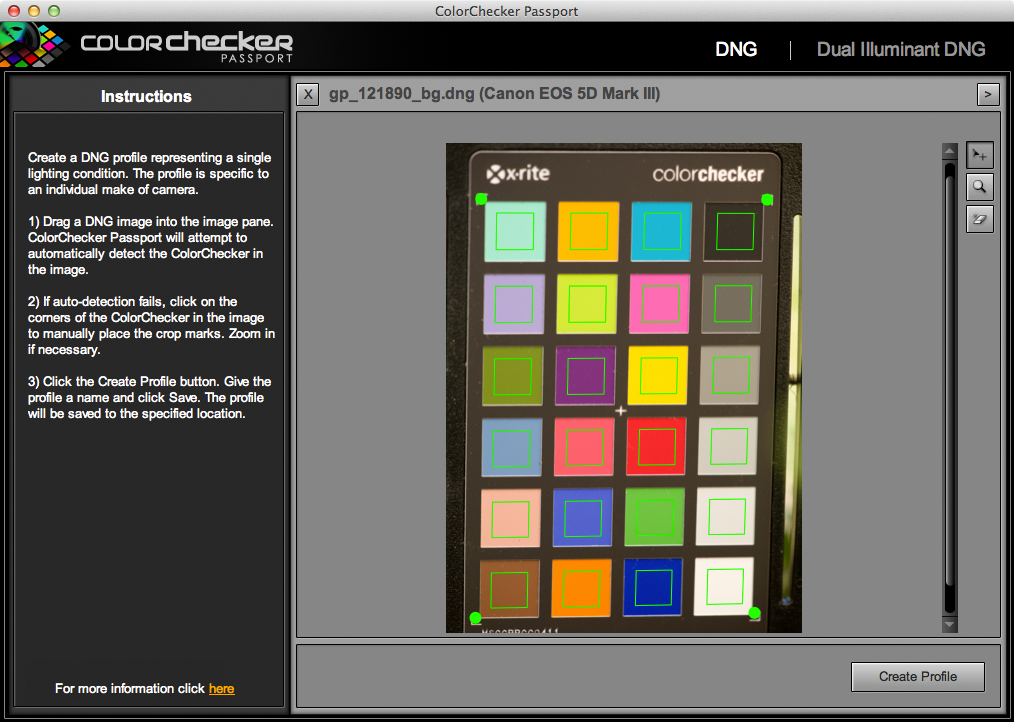This screenshot has width=1014, height=722.
Task: Open the 'here' more information link
Action: pyautogui.click(x=221, y=688)
